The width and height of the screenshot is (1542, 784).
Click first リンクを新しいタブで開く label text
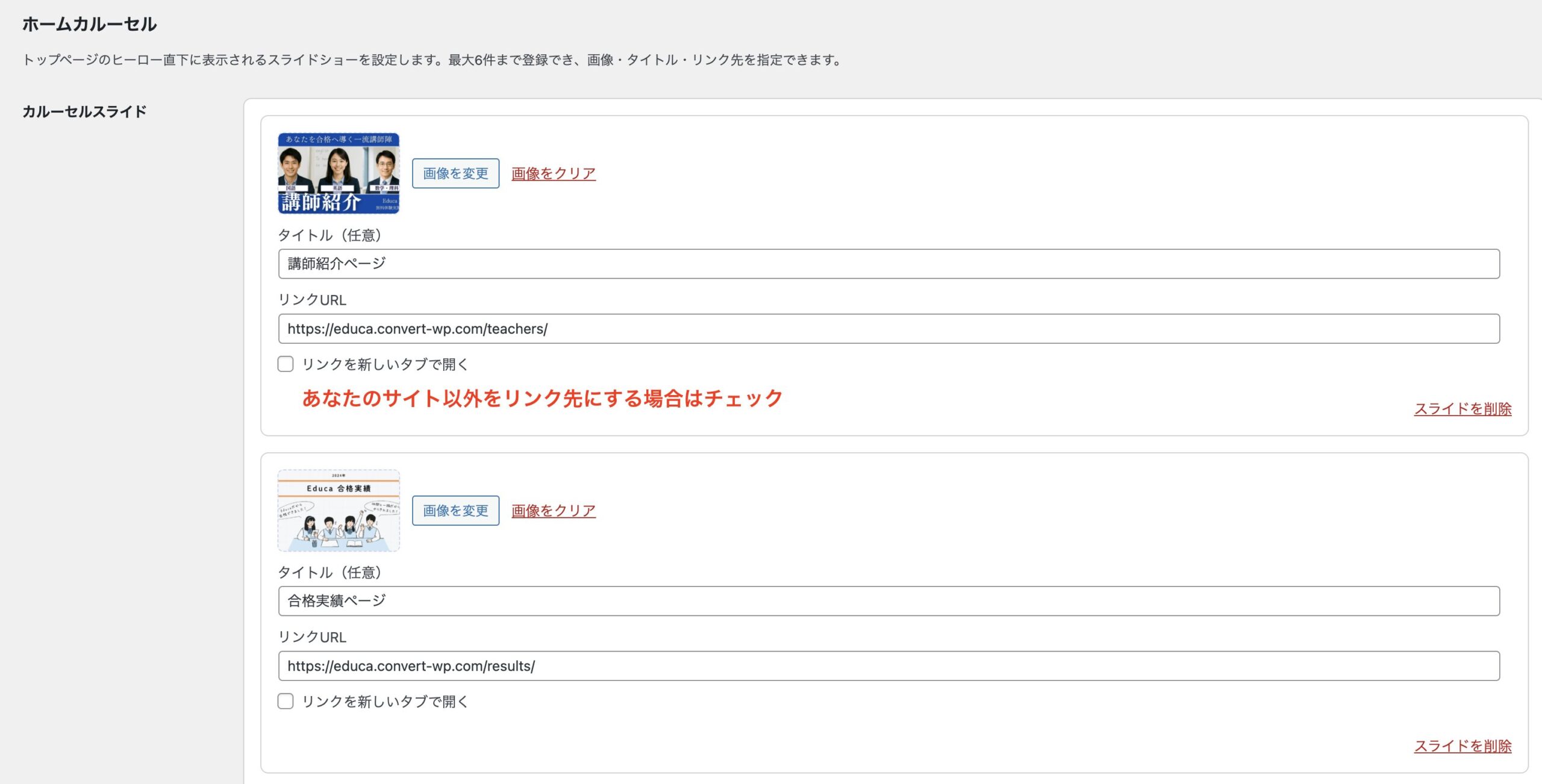(385, 364)
